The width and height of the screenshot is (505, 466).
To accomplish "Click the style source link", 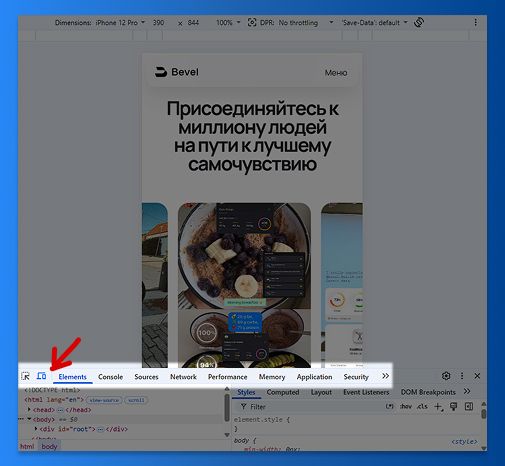I will (x=464, y=442).
